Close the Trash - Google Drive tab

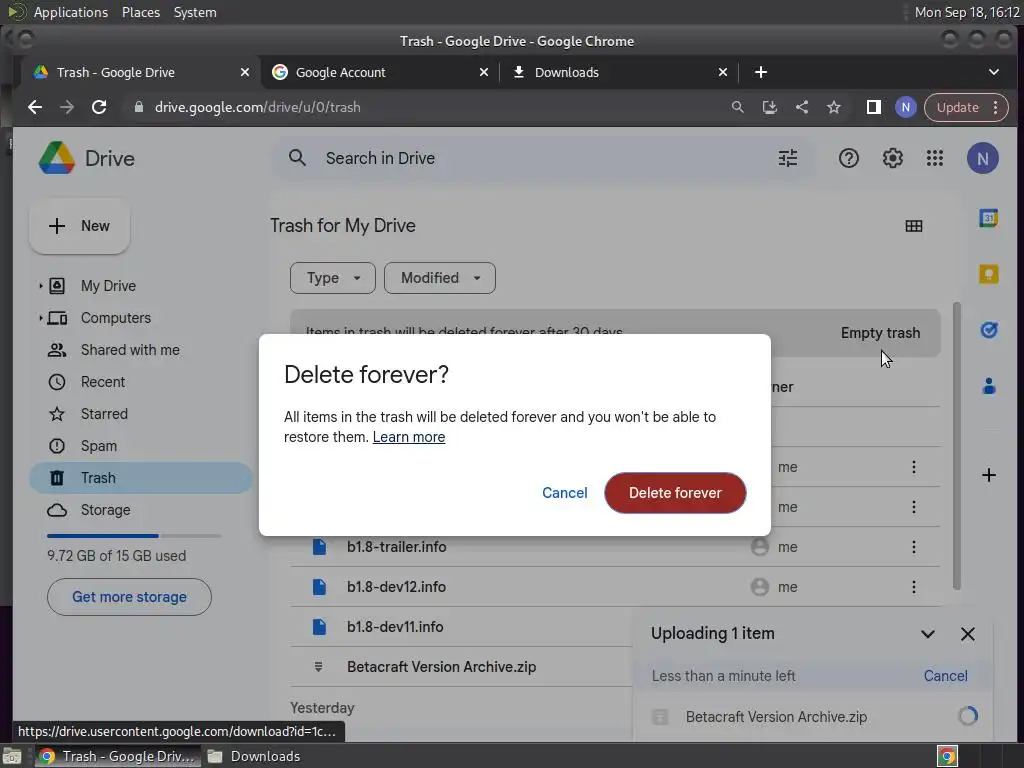click(x=244, y=72)
